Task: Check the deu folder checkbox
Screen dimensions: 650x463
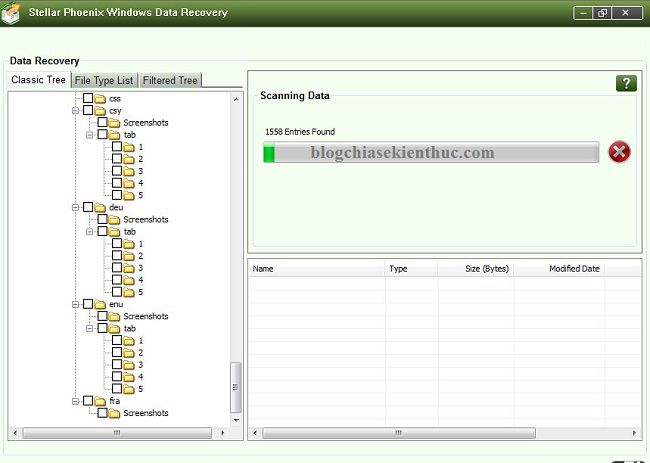Action: click(88, 207)
